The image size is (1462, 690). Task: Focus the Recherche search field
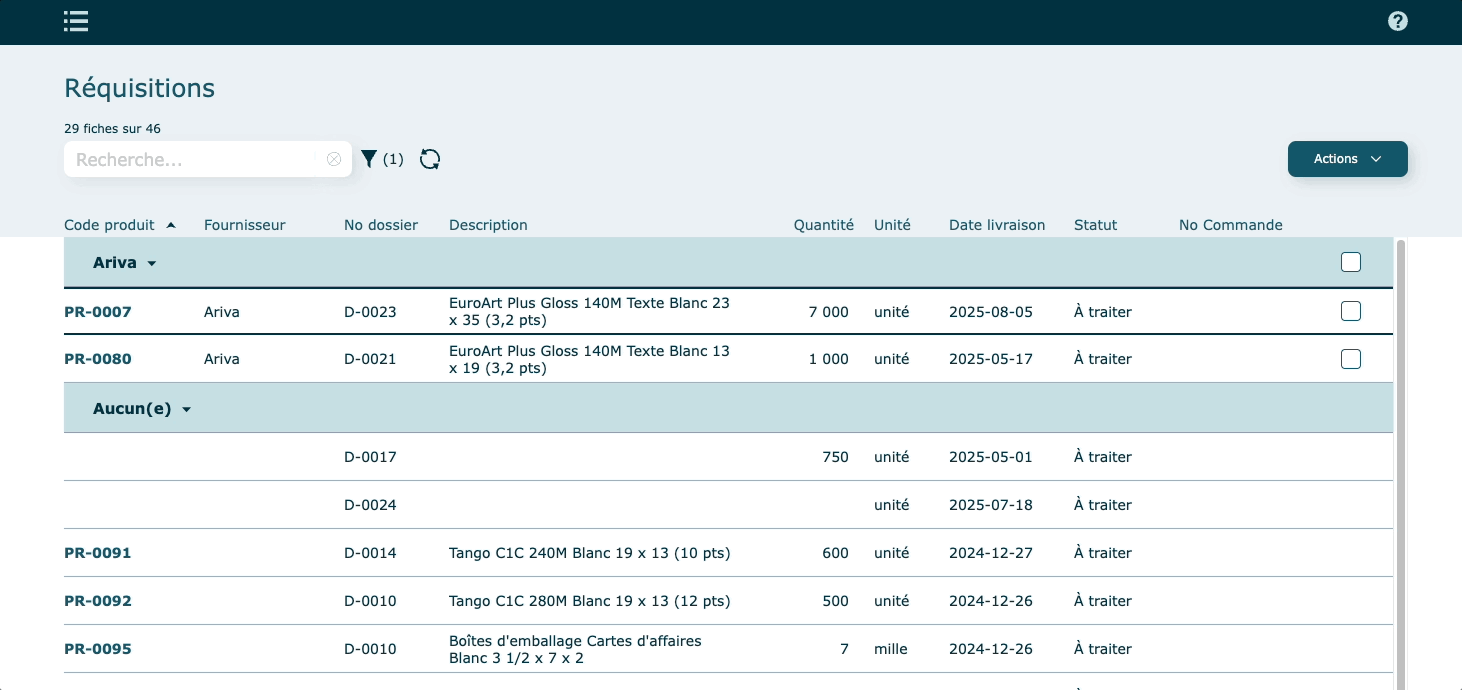195,159
